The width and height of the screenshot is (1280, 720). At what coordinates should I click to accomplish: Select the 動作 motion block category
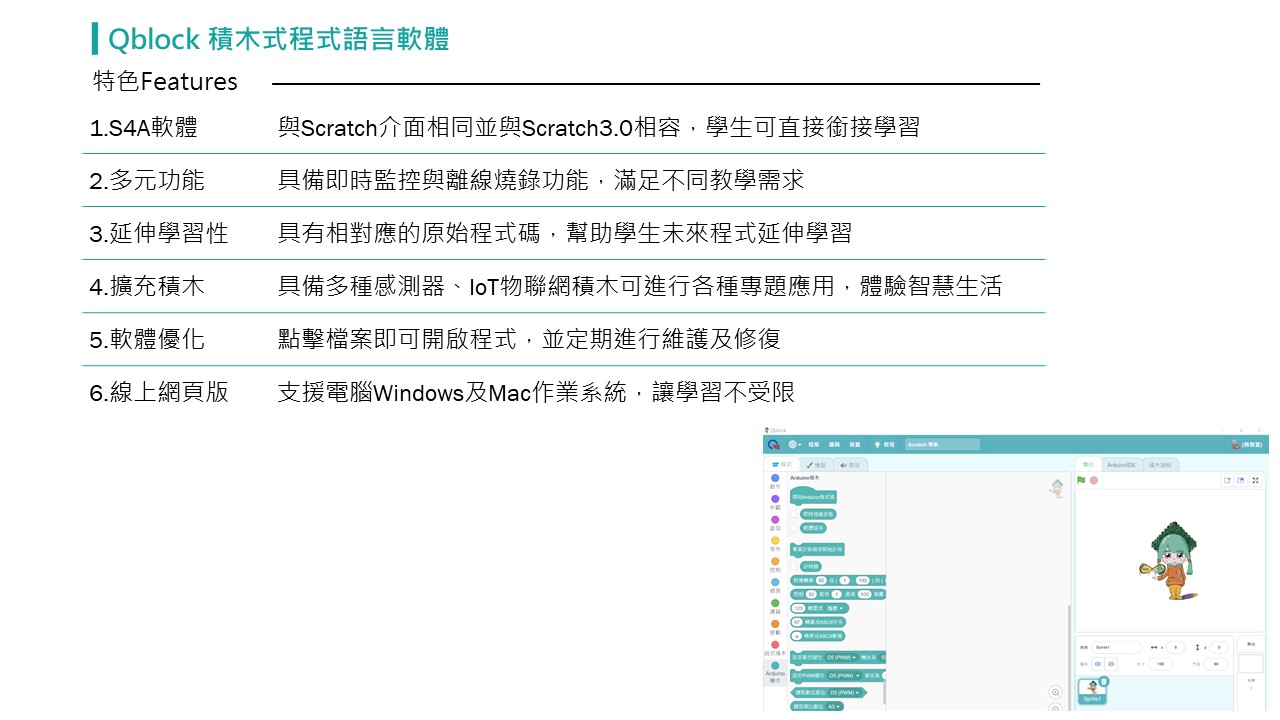click(x=775, y=481)
